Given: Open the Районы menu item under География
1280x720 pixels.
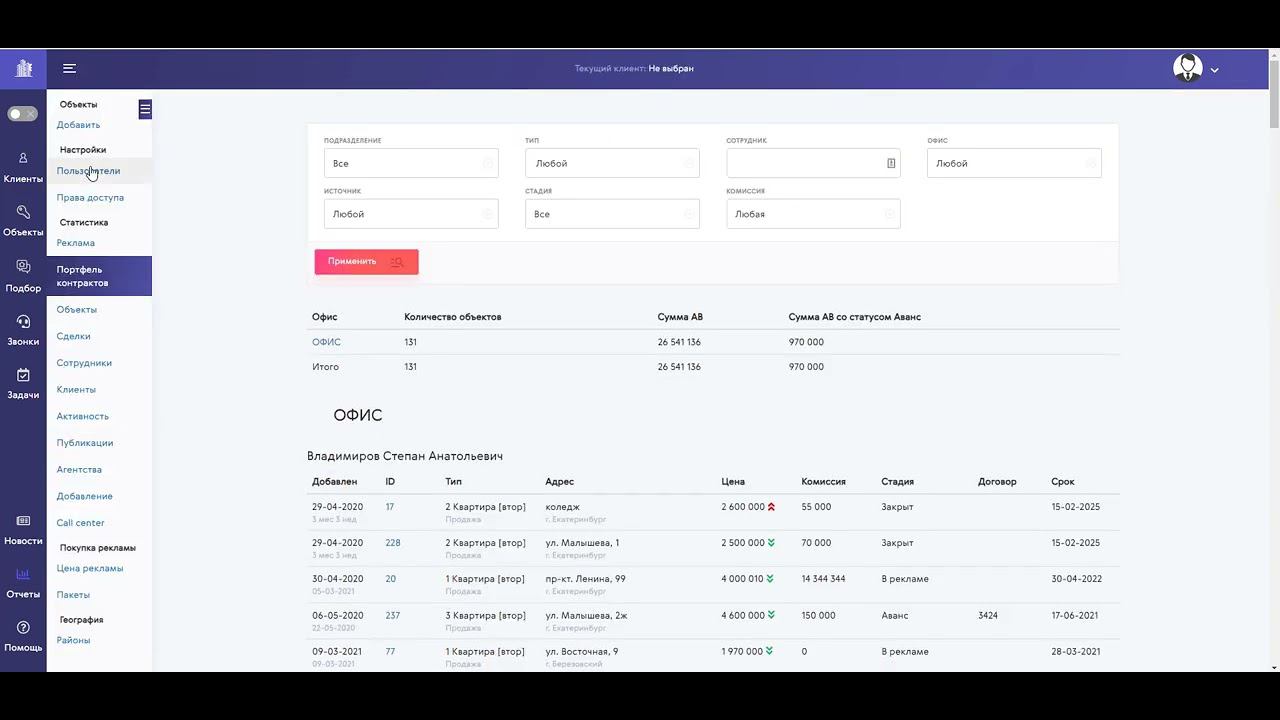Looking at the screenshot, I should (x=73, y=641).
